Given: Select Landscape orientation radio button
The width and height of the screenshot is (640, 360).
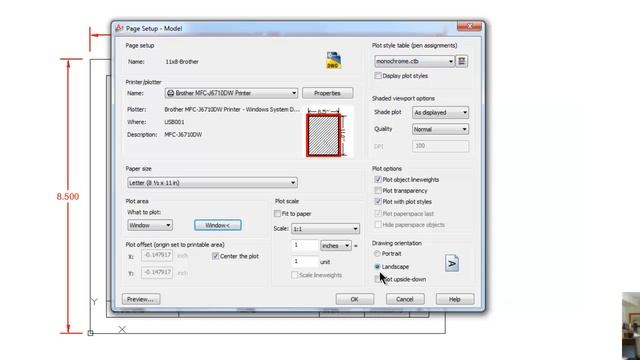Looking at the screenshot, I should pos(377,267).
